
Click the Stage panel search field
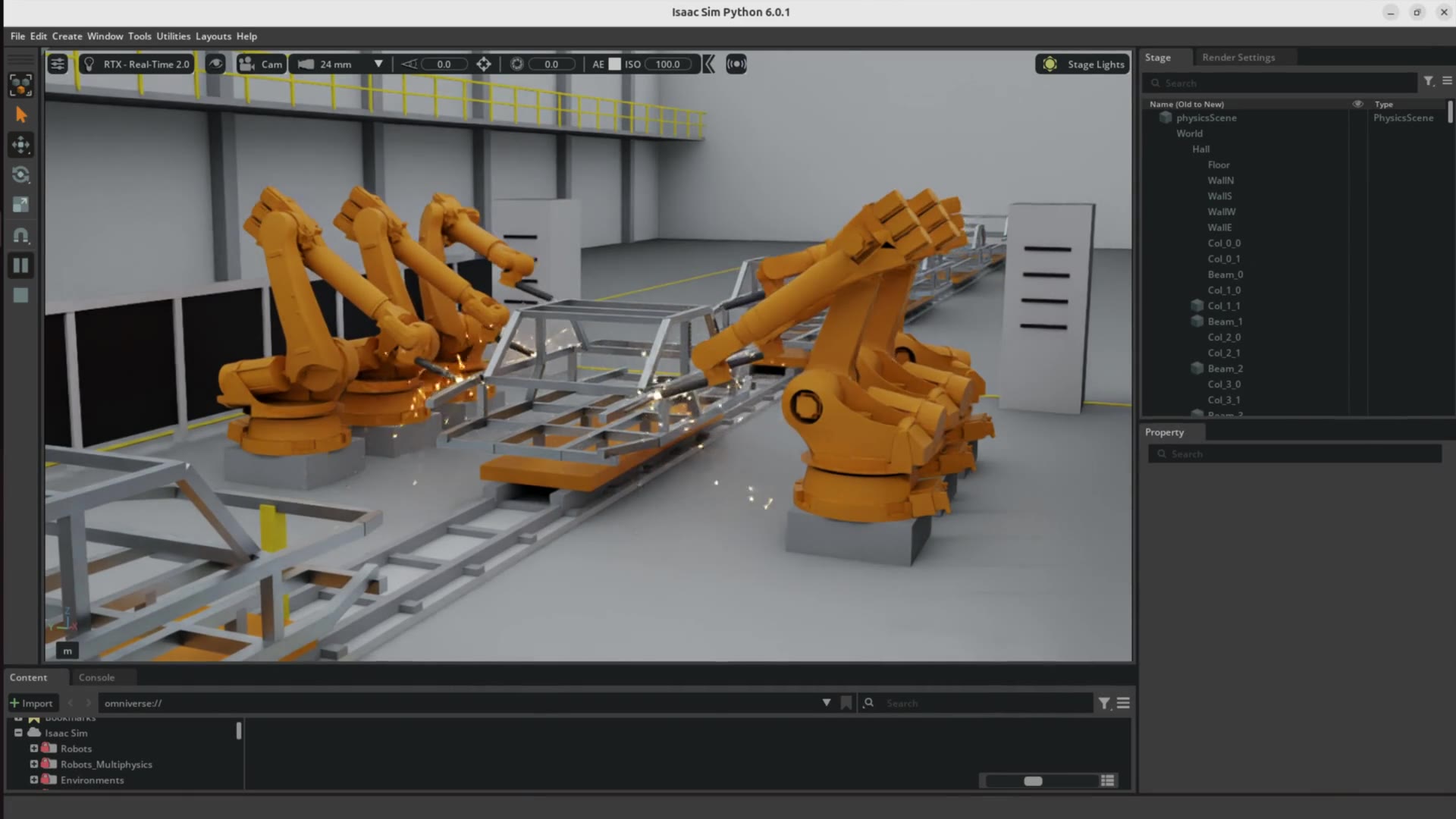tap(1282, 83)
